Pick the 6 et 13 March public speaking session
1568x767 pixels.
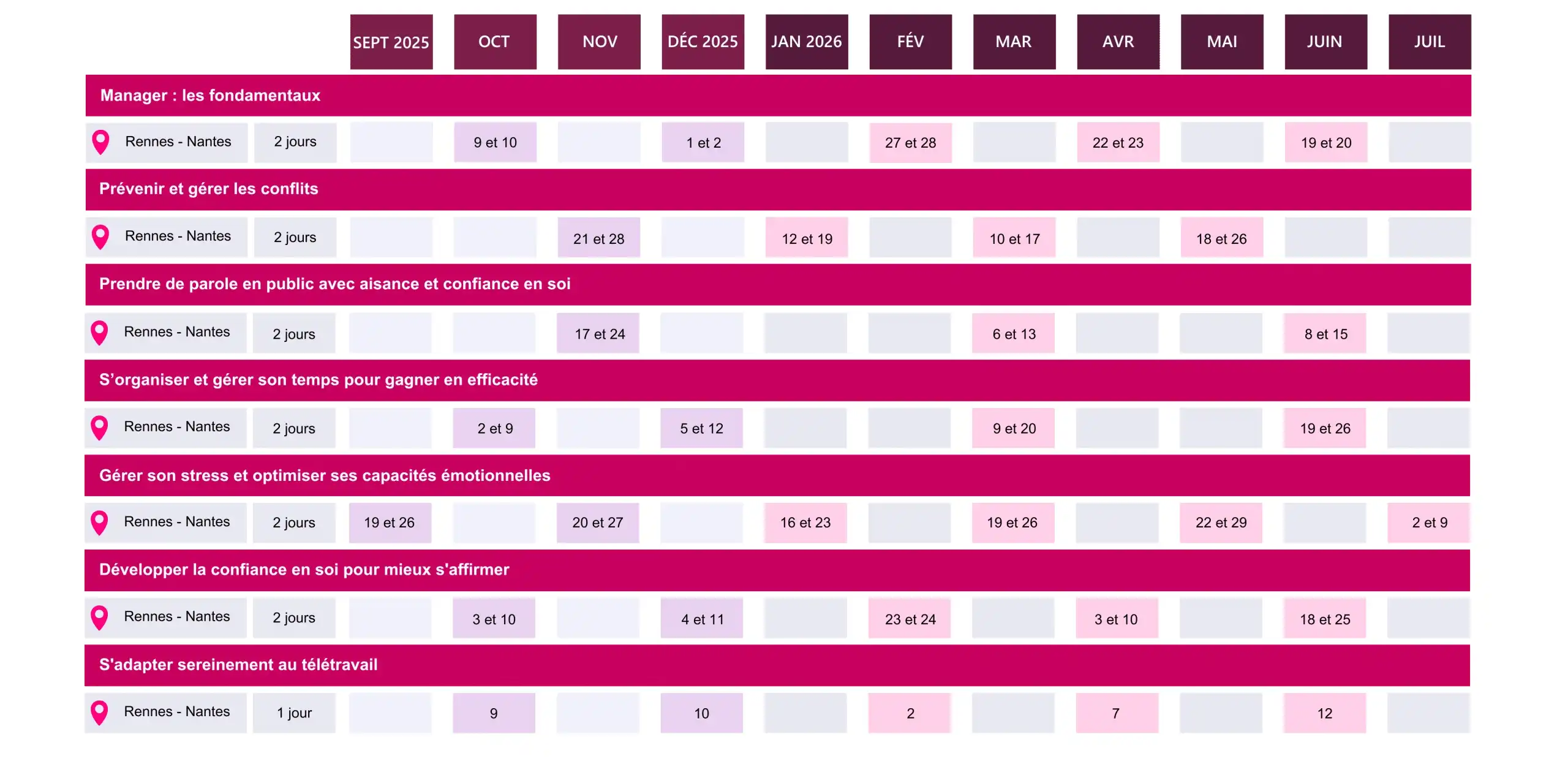[1014, 334]
